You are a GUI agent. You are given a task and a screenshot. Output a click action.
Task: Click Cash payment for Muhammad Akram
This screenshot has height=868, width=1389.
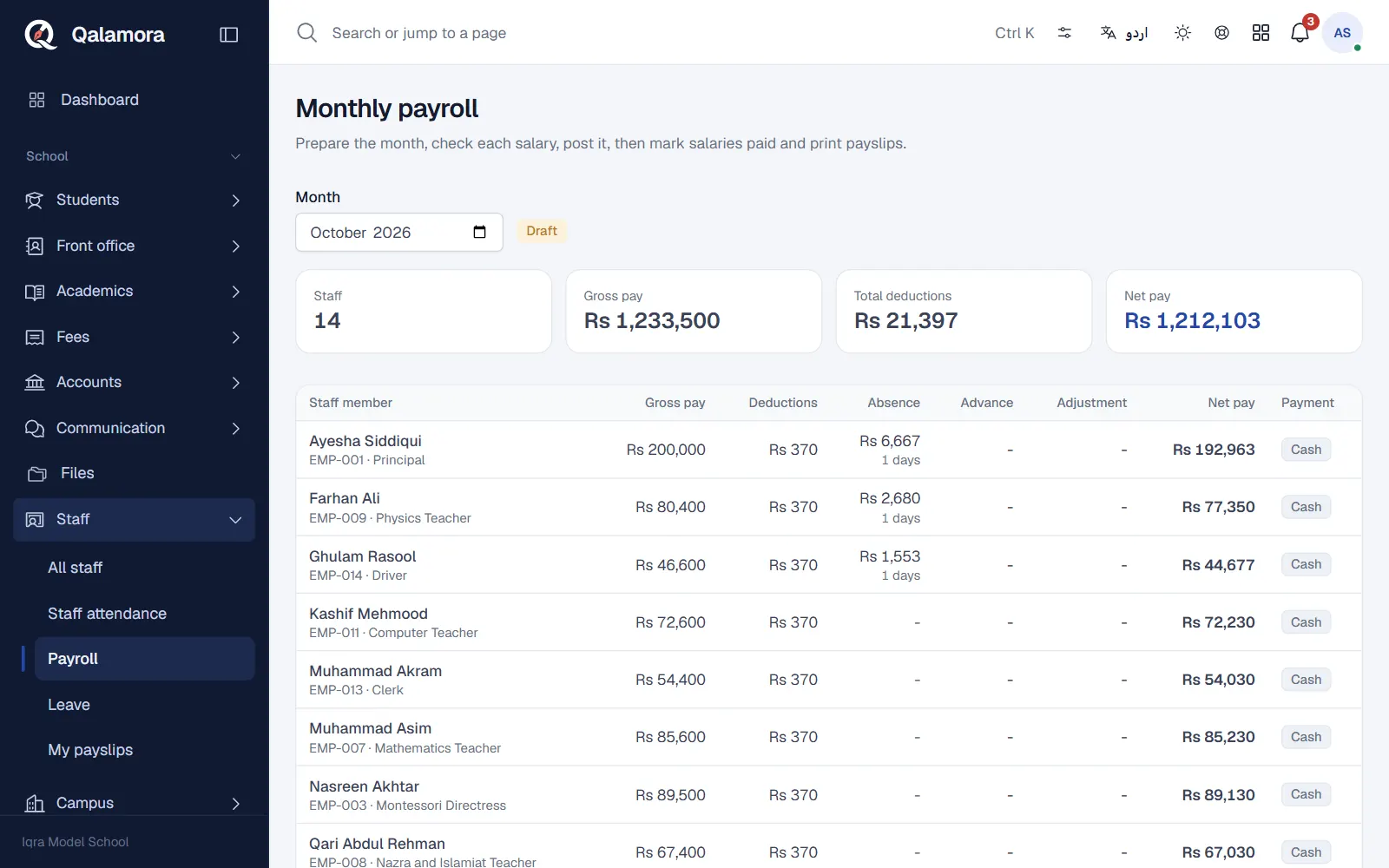coord(1306,680)
